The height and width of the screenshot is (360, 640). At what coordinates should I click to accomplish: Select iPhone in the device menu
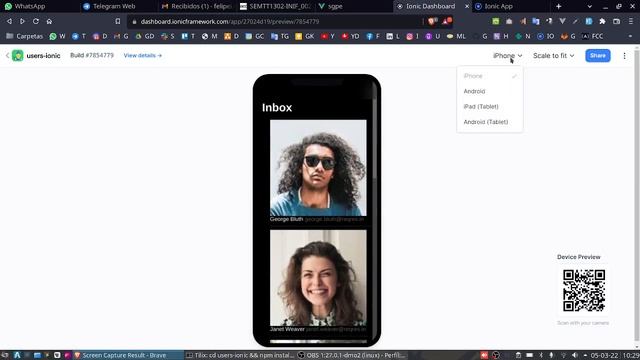(x=490, y=76)
